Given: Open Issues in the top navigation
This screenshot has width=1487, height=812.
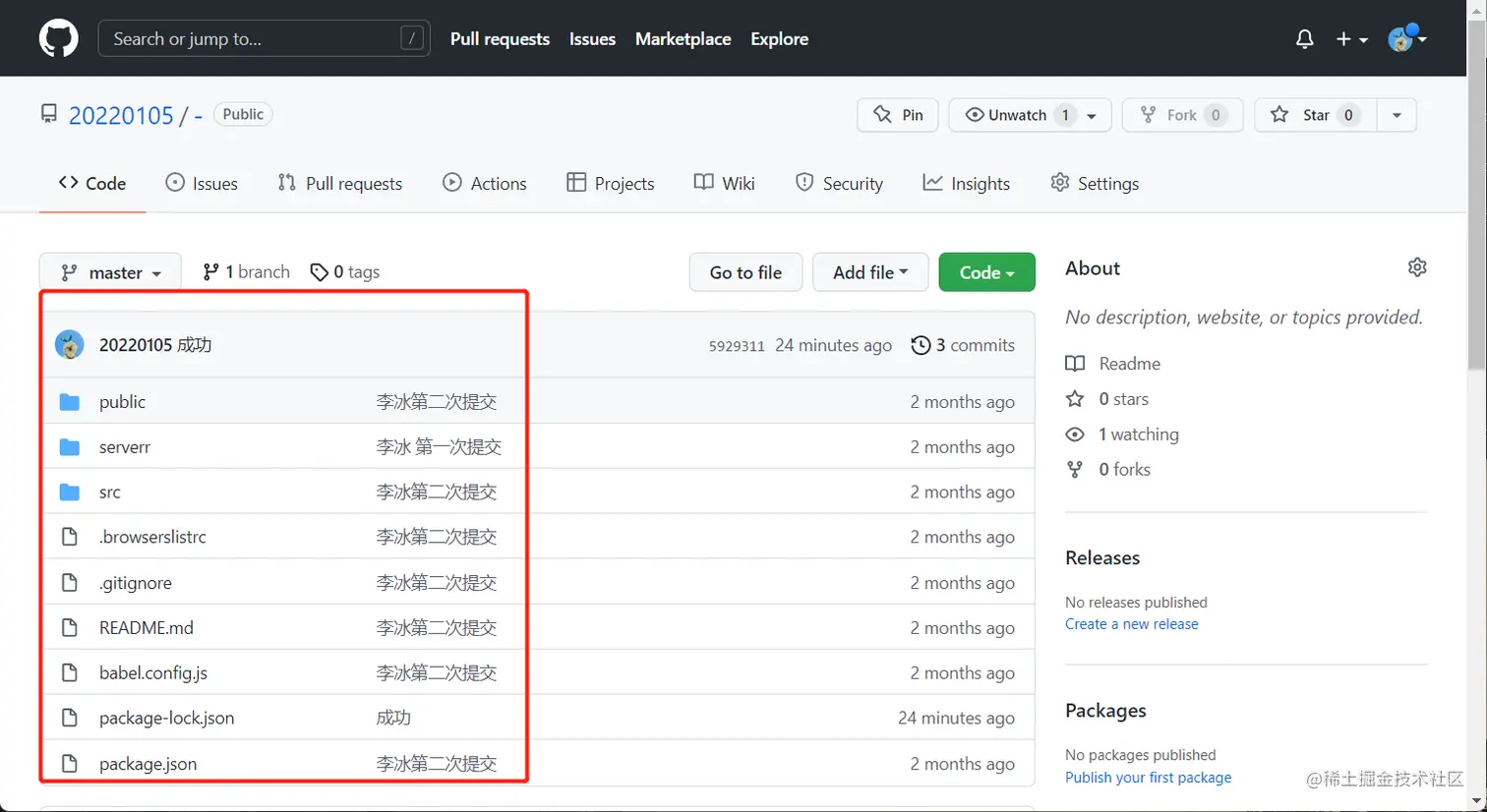Looking at the screenshot, I should point(592,38).
